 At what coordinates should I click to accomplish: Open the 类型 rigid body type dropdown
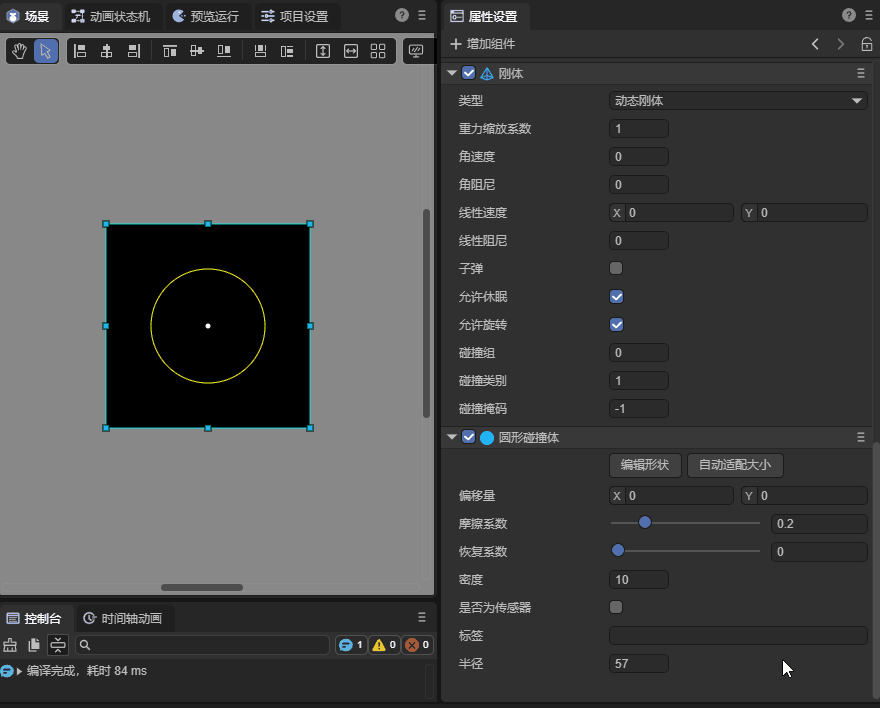tap(738, 100)
